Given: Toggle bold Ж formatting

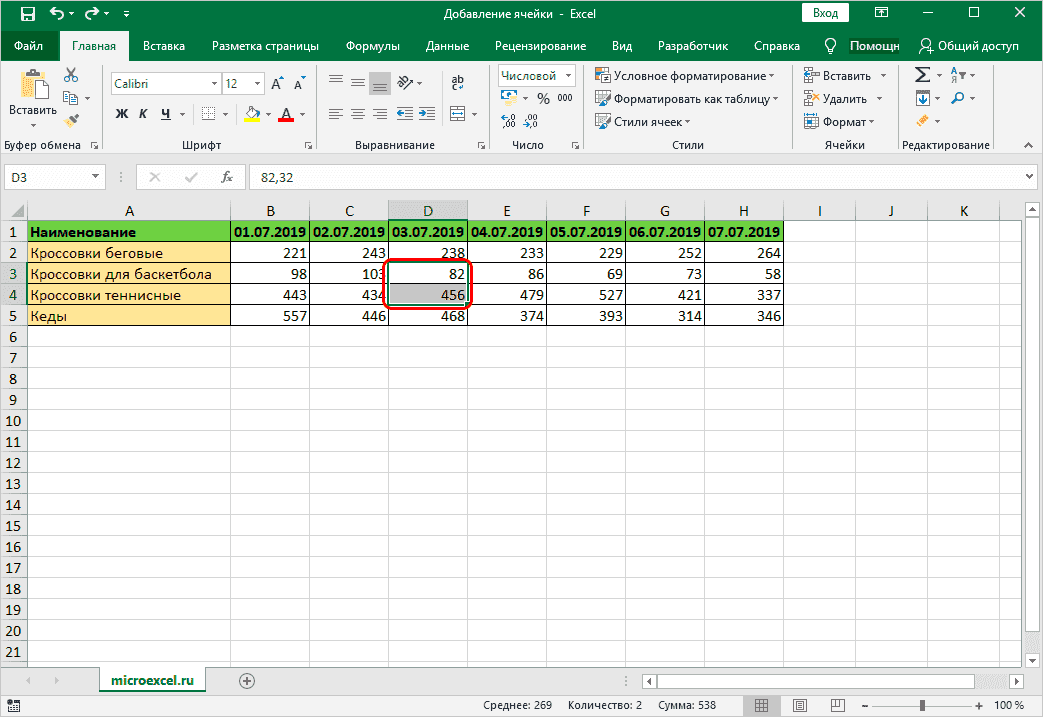Looking at the screenshot, I should (x=122, y=114).
